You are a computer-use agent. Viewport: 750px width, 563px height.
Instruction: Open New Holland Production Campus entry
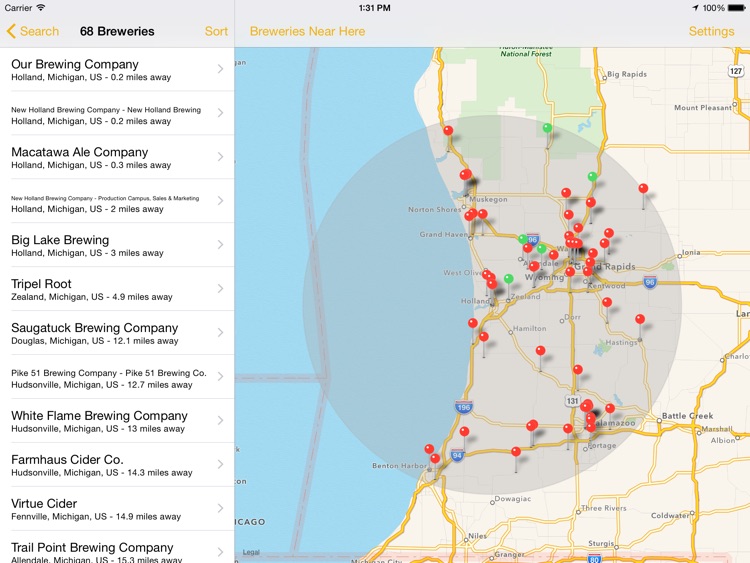coord(117,201)
